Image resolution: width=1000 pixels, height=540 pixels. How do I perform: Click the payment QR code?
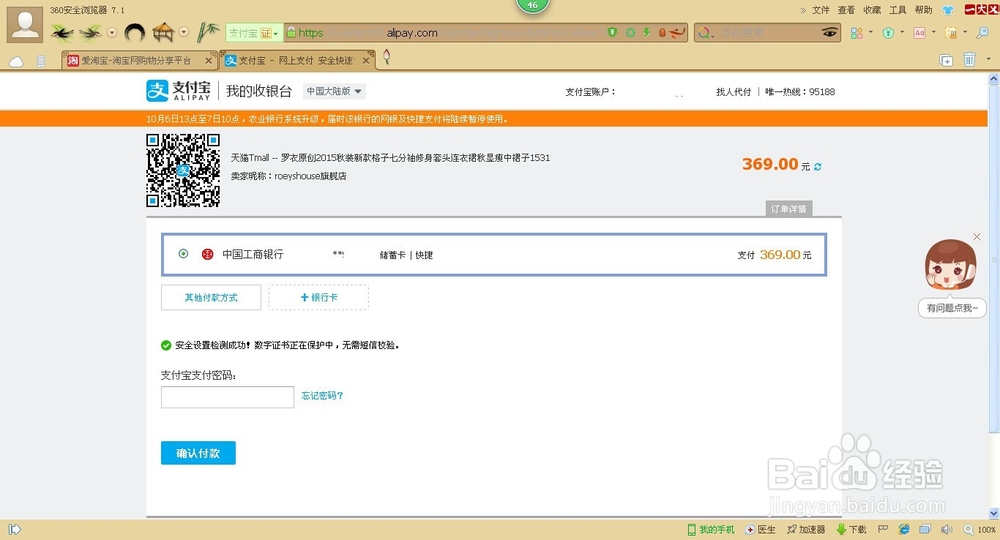[183, 170]
